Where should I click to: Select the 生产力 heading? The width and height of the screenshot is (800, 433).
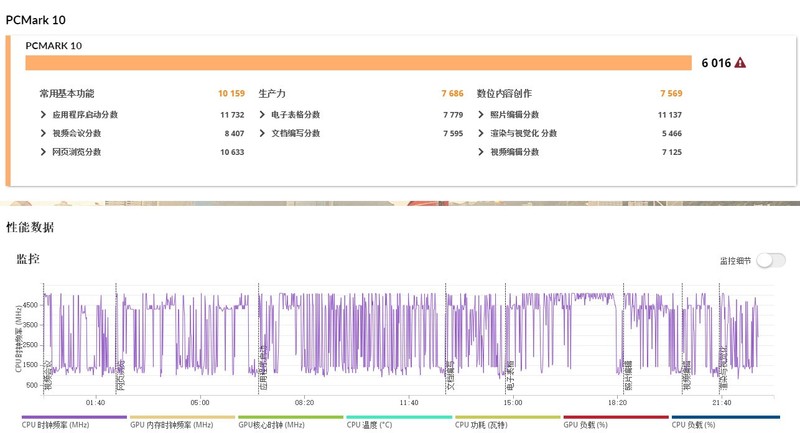pos(272,93)
